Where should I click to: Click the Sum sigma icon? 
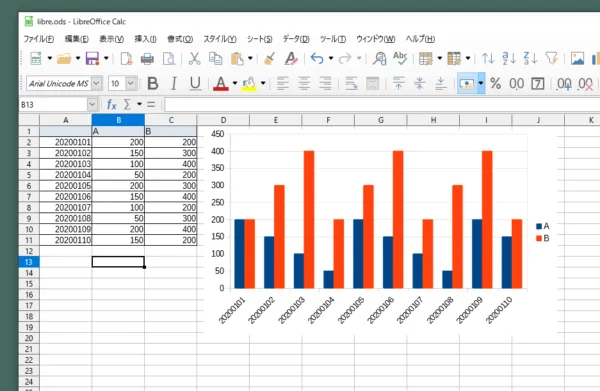(x=127, y=104)
